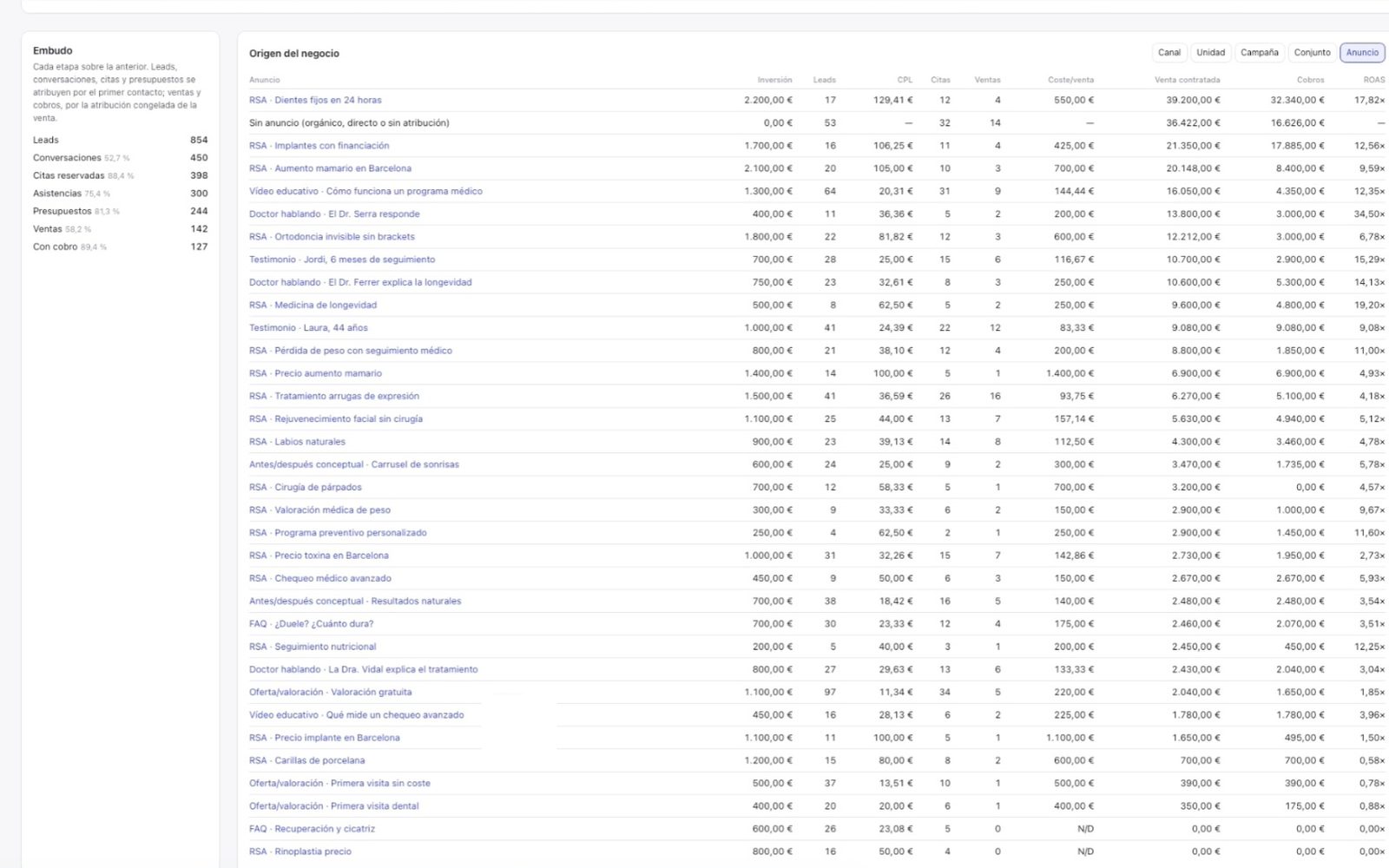
Task: Click the Inversión column header
Action: pos(774,80)
